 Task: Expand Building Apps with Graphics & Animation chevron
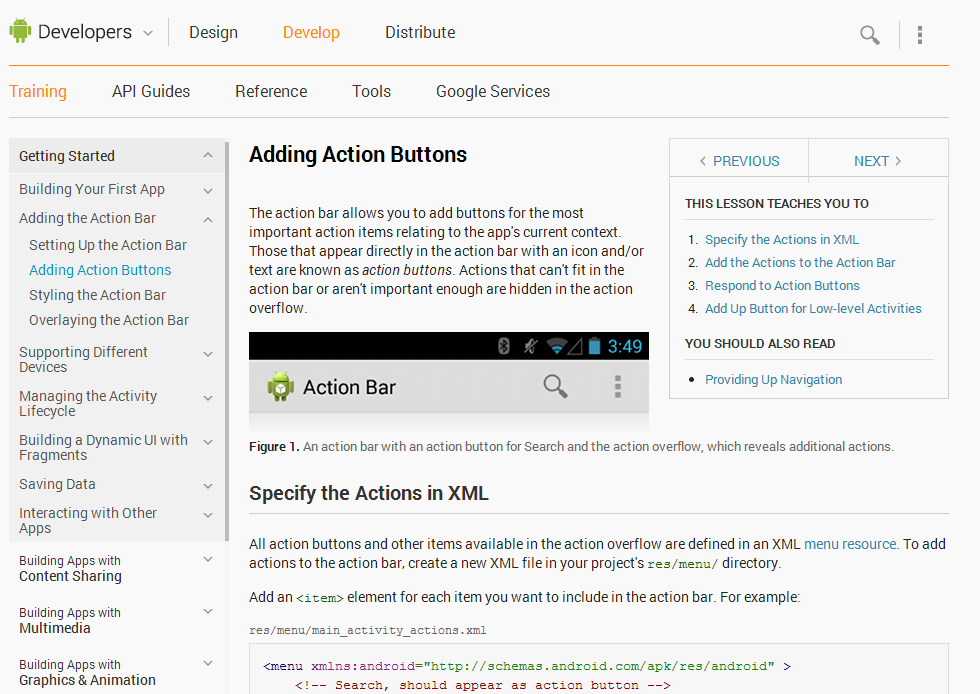click(208, 663)
